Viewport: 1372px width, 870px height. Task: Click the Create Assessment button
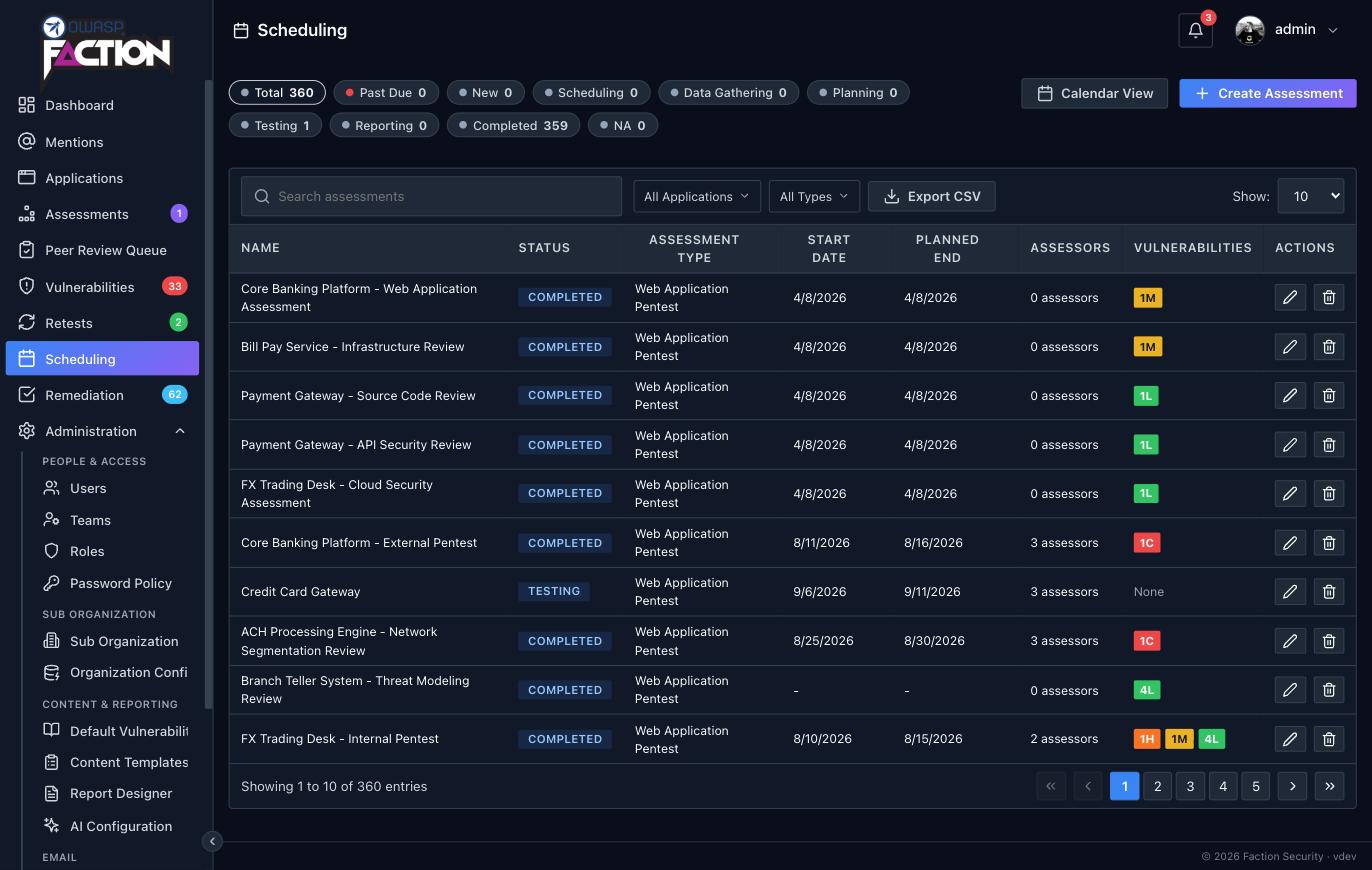[x=1268, y=93]
